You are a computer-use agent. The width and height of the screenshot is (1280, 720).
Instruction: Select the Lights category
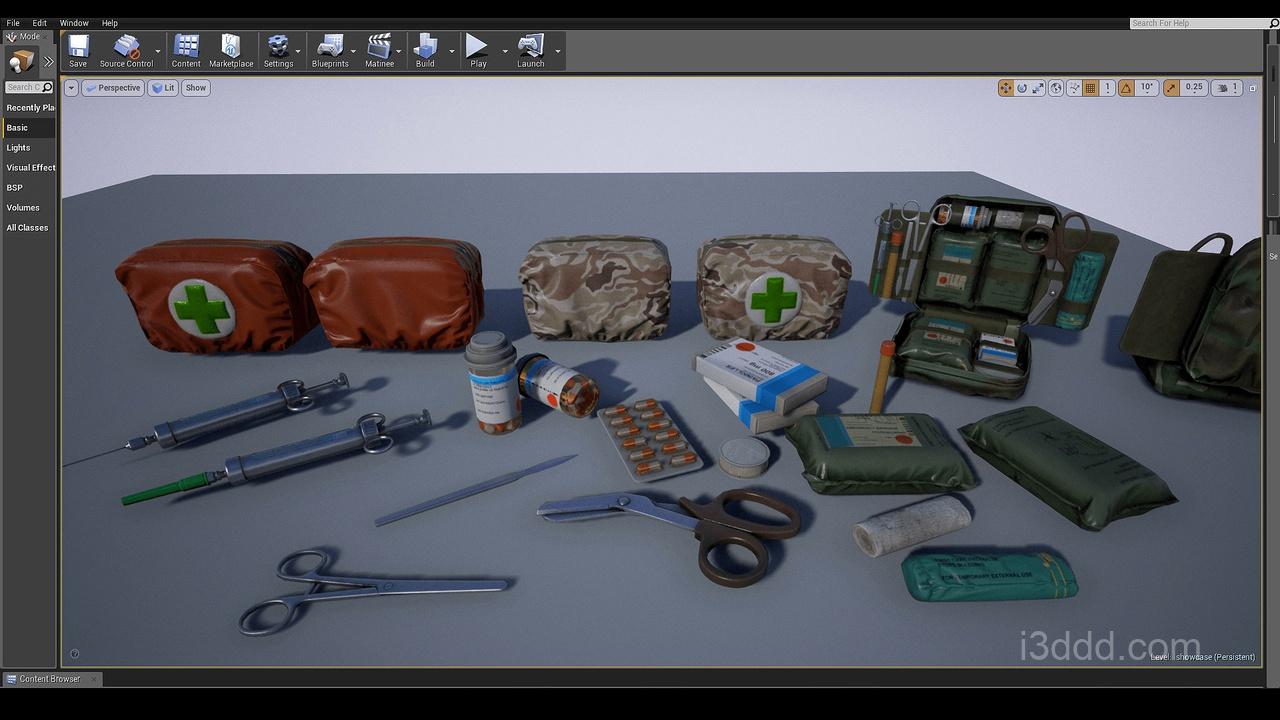point(18,148)
